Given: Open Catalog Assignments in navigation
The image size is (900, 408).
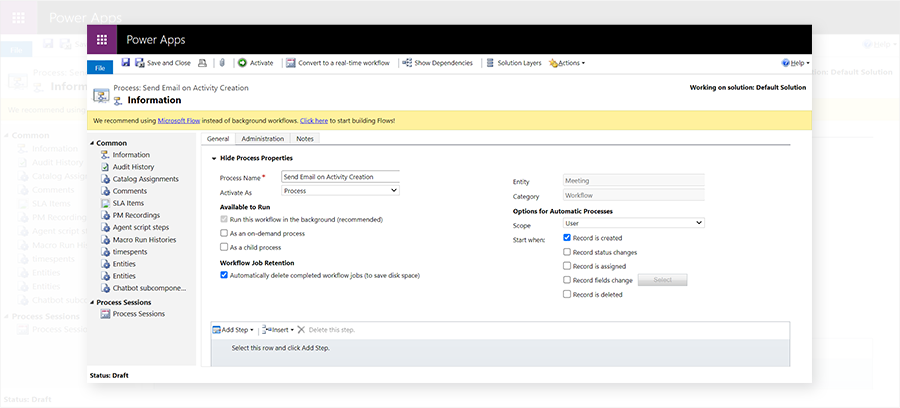Looking at the screenshot, I should click(x=146, y=179).
